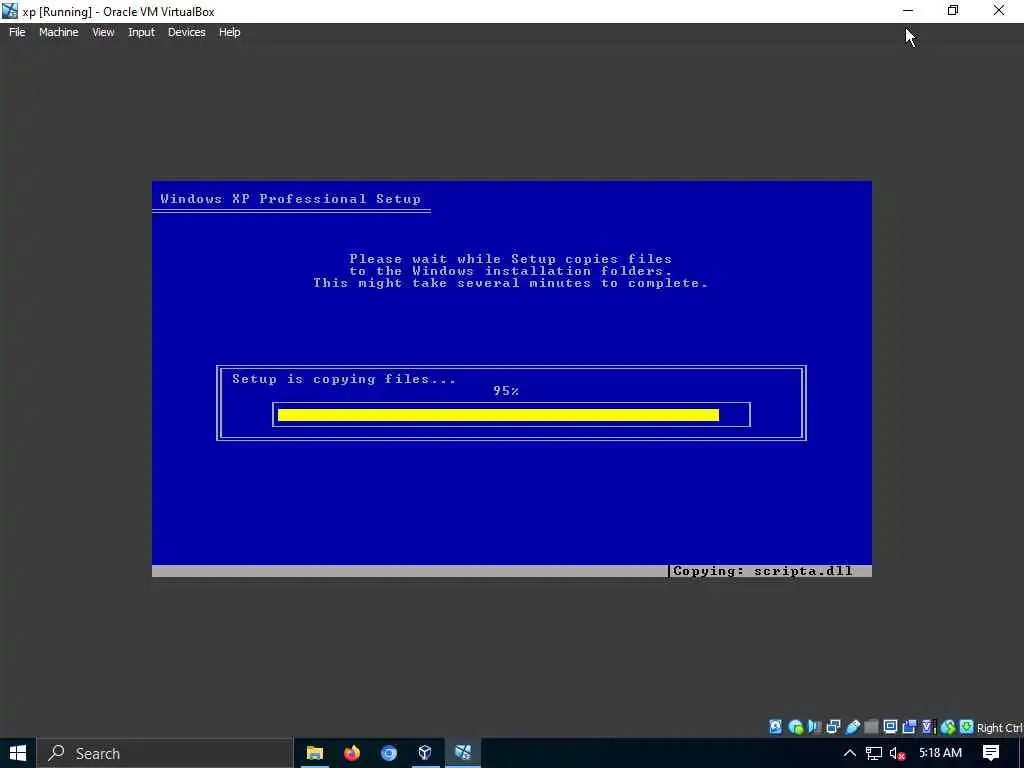Screen dimensions: 1024x768
Task: Click the virtual display status icon
Action: click(890, 727)
